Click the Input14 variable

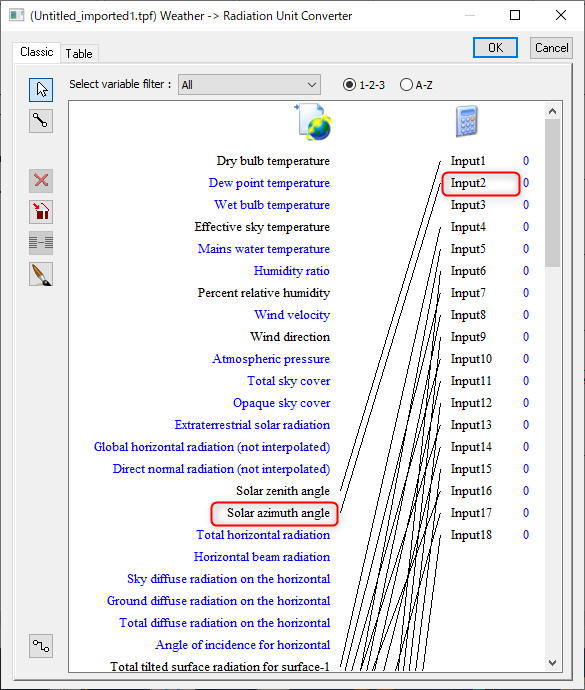[471, 447]
